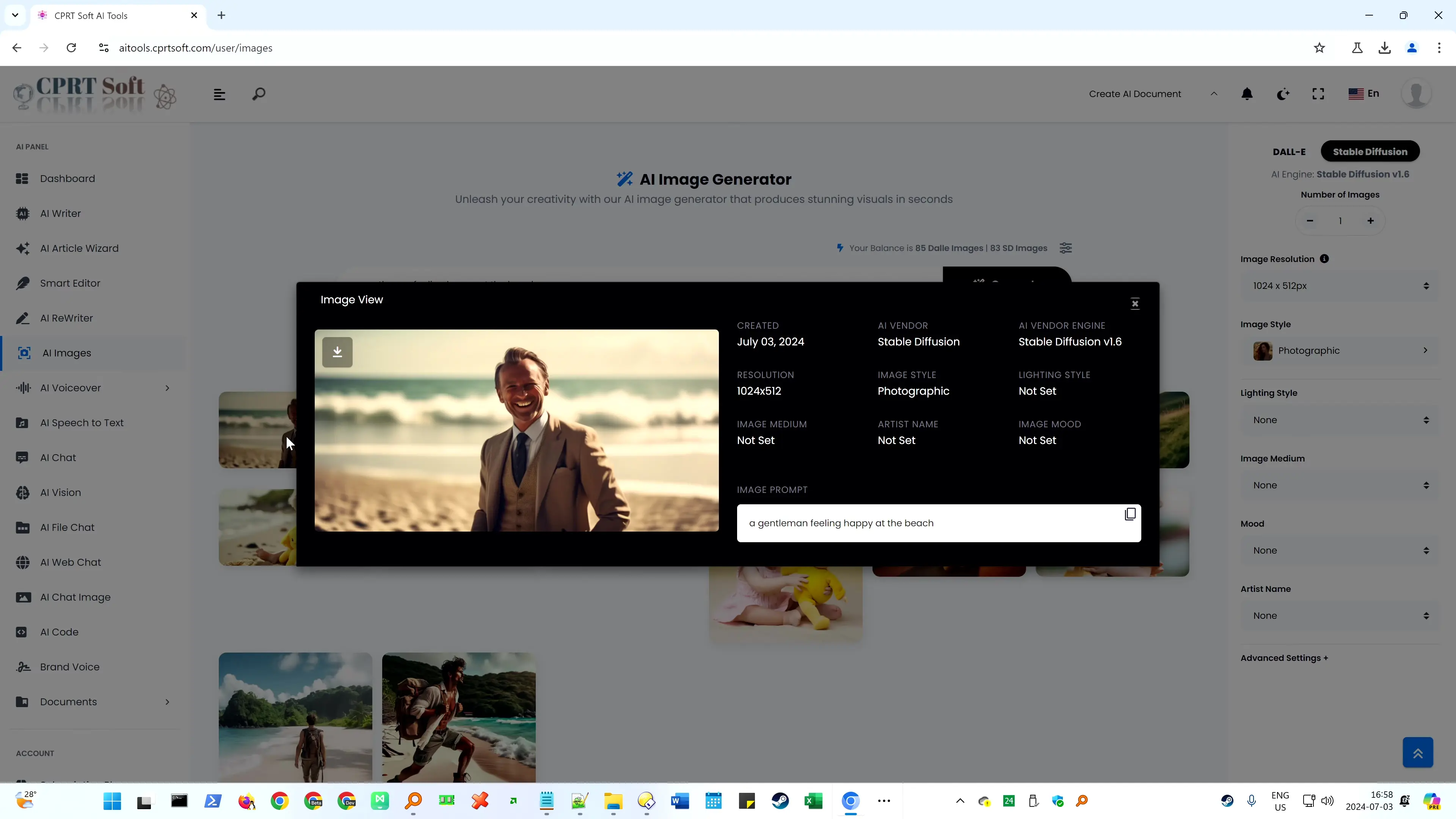The height and width of the screenshot is (819, 1456).
Task: Toggle Stable Diffusion engine selection
Action: coord(1371,151)
